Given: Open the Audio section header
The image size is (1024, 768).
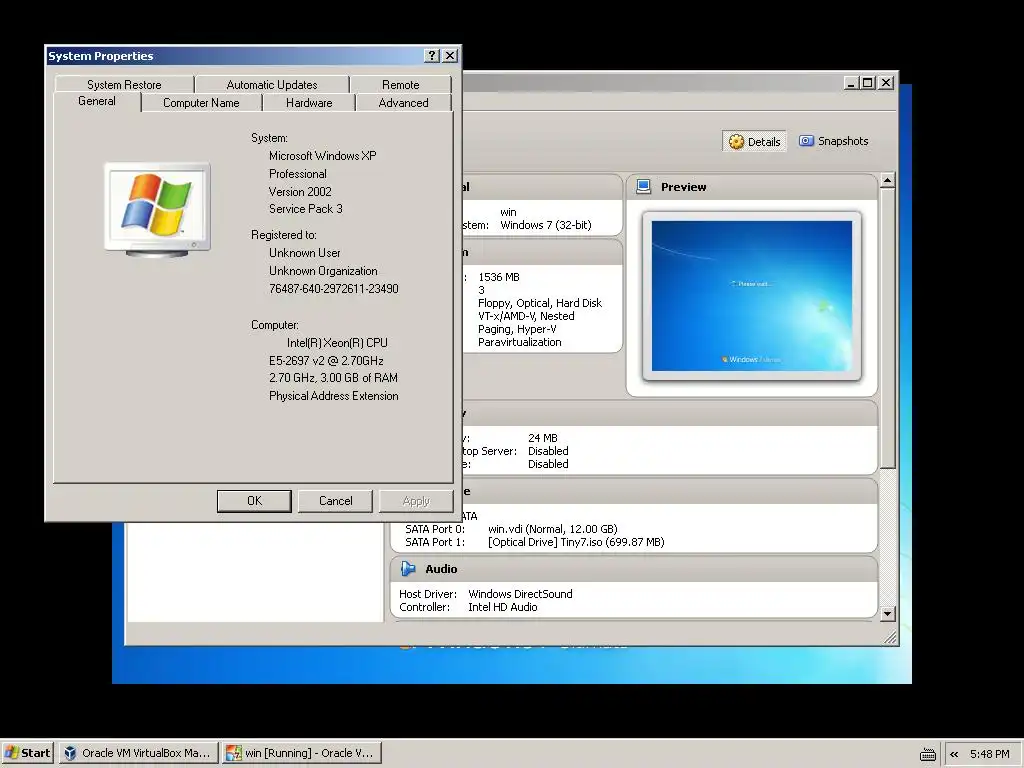Looking at the screenshot, I should [x=633, y=569].
